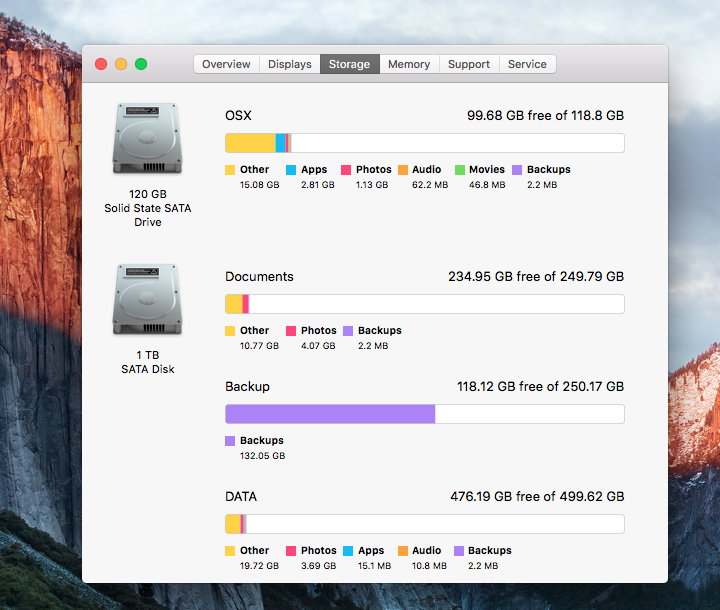Switch to the Overview tab
720x610 pixels.
(226, 64)
